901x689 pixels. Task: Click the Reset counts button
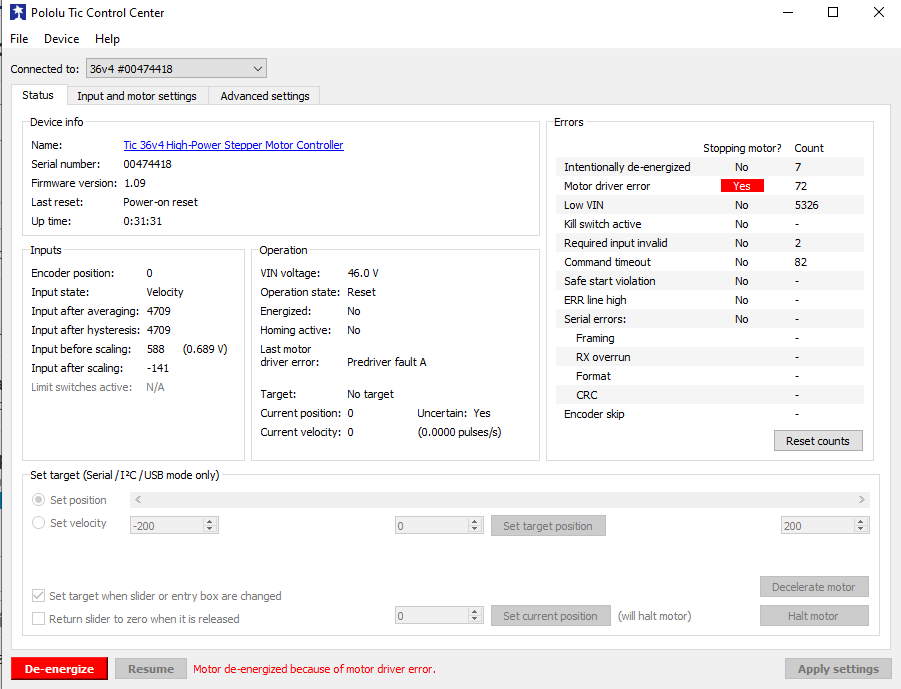tap(817, 441)
